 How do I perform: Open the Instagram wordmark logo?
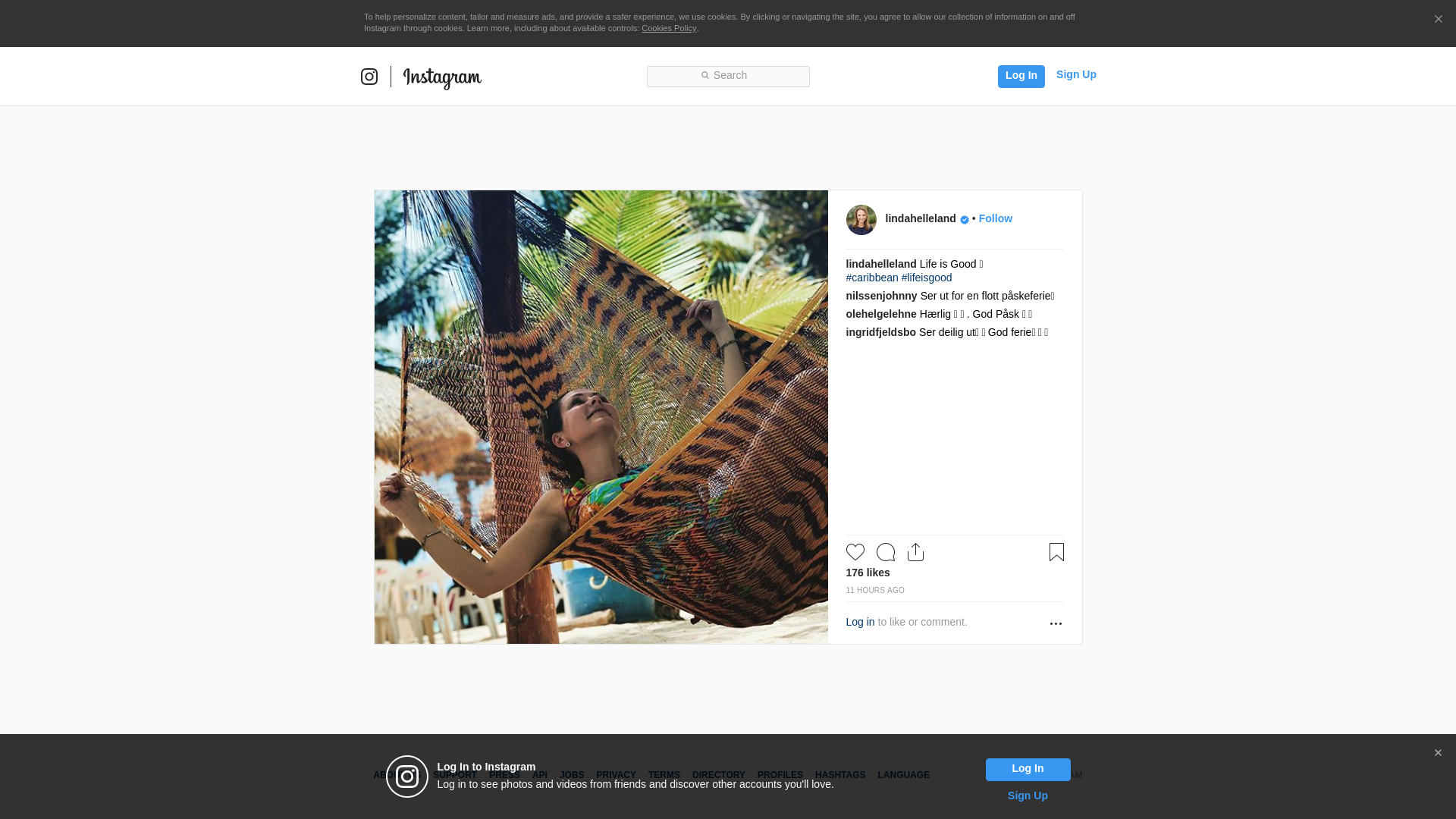point(442,78)
